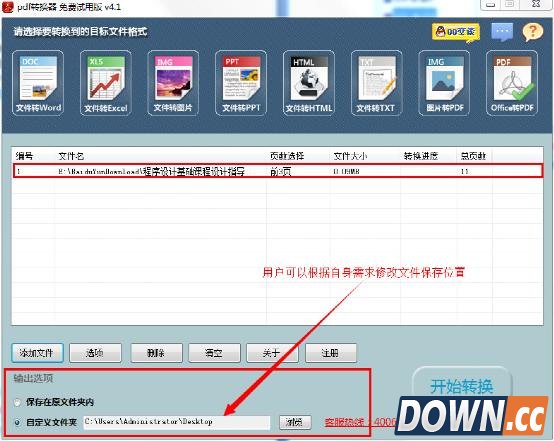
Task: Open the blue message bubble icon
Action: 502,32
